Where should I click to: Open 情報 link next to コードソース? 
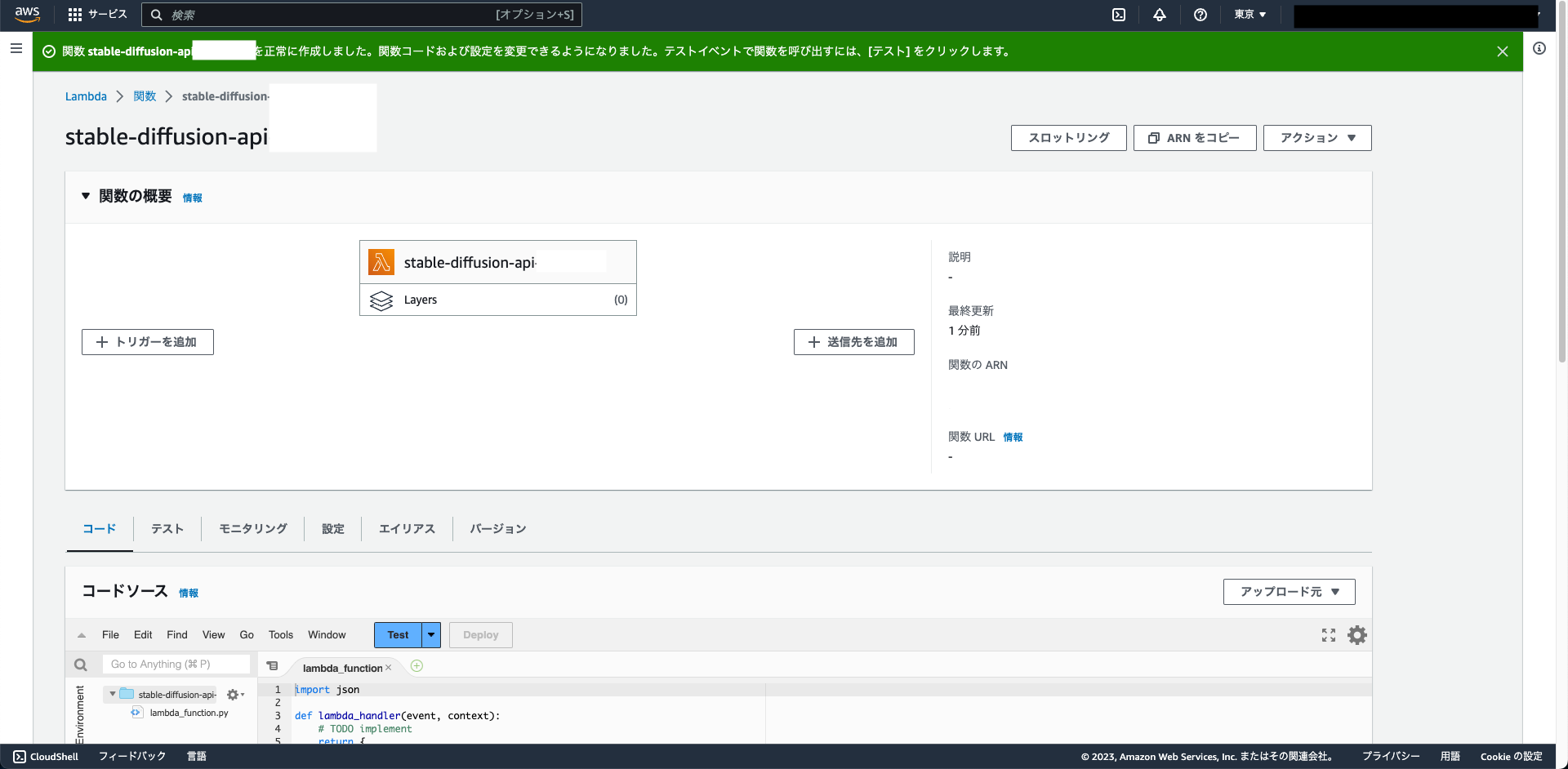pos(189,593)
